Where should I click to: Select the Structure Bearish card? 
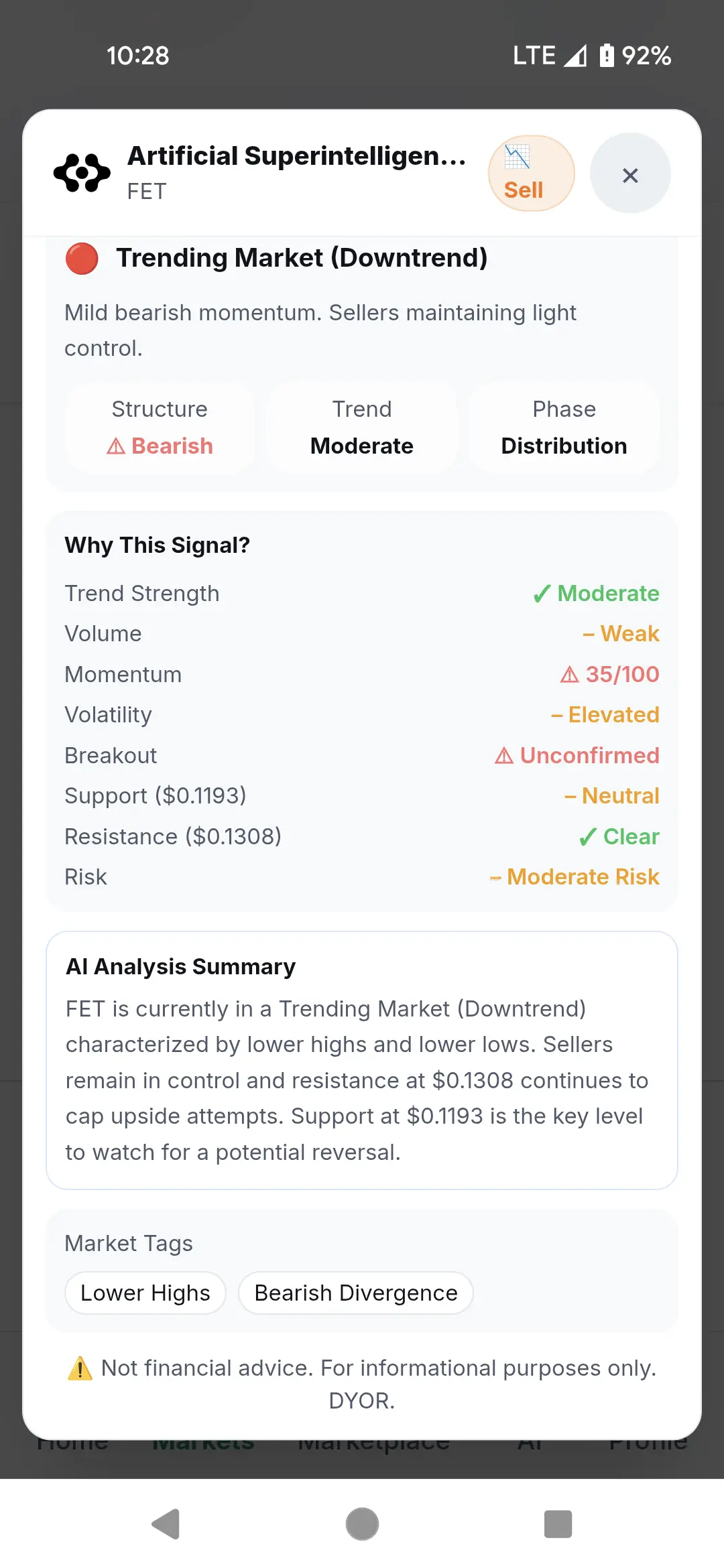coord(160,428)
